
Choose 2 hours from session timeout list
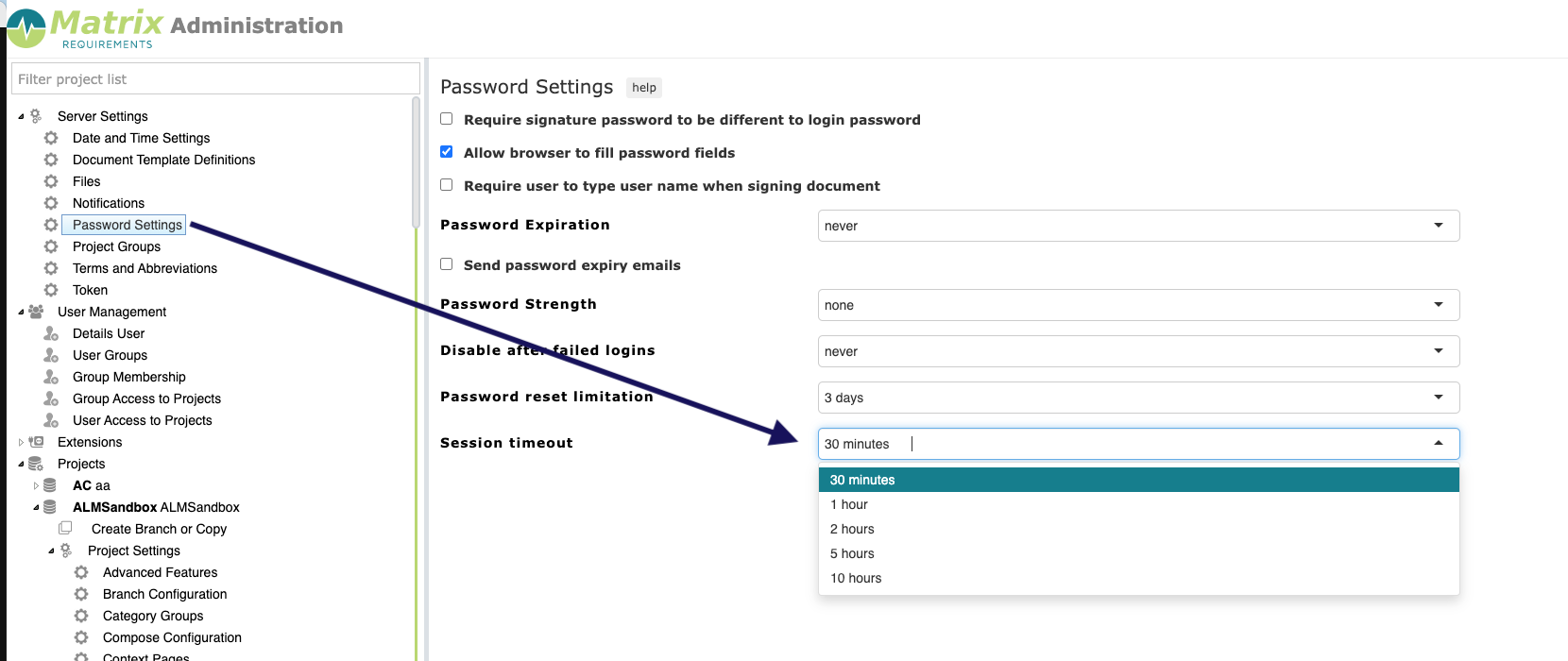(852, 529)
